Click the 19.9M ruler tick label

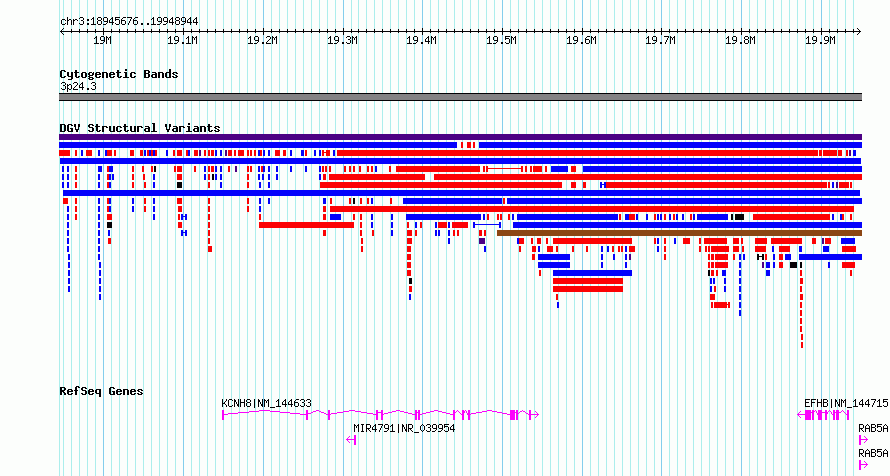(820, 40)
